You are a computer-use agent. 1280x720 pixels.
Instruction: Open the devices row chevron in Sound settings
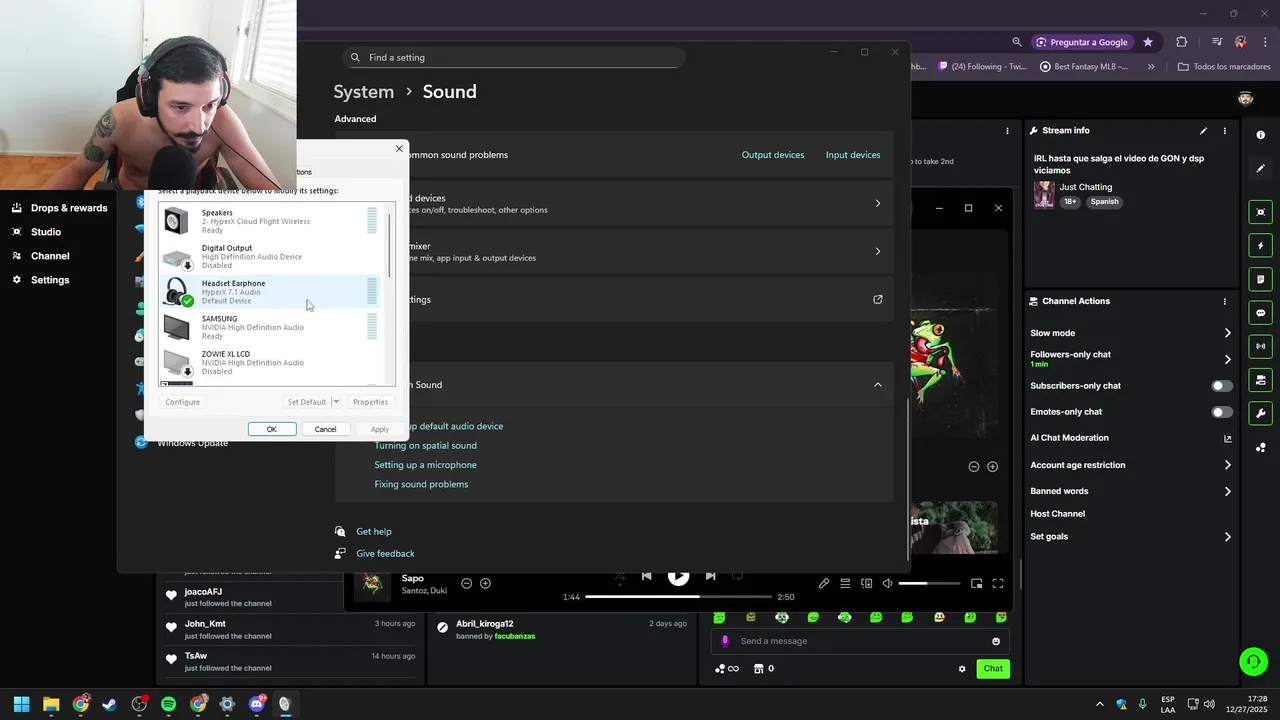pyautogui.click(x=878, y=204)
